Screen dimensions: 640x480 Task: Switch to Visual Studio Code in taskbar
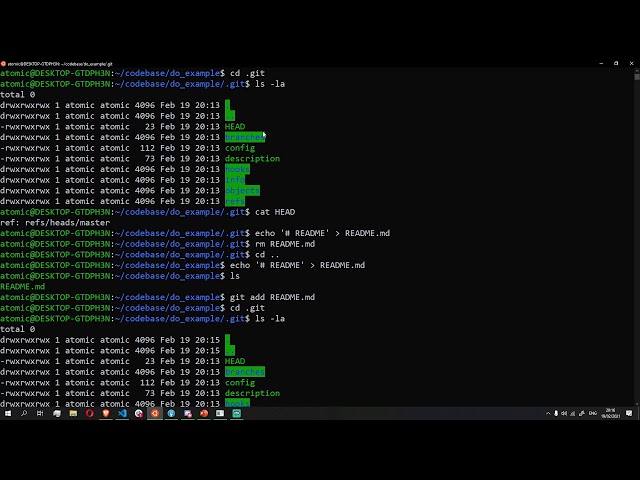pos(122,413)
